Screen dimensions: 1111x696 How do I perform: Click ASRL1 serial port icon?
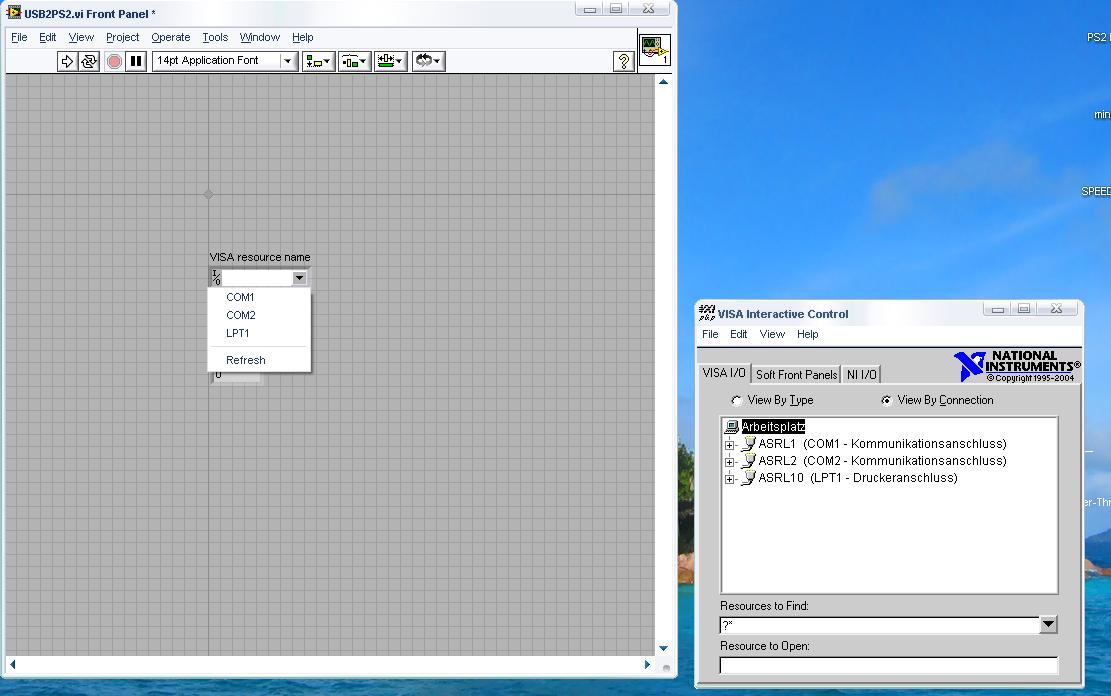pyautogui.click(x=748, y=444)
